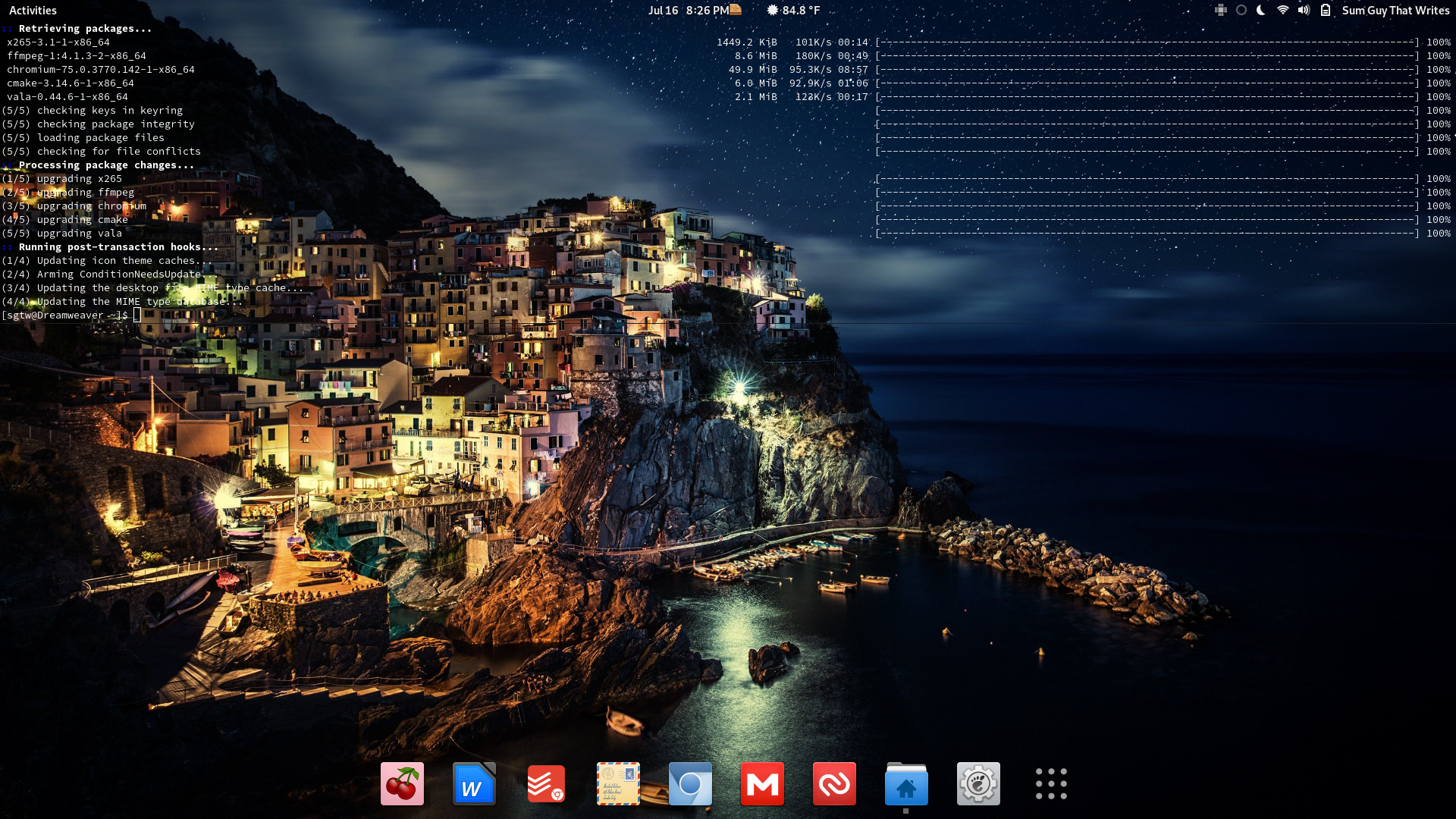
Task: Click 'Updating icon theme caches...' line
Action: (108, 261)
